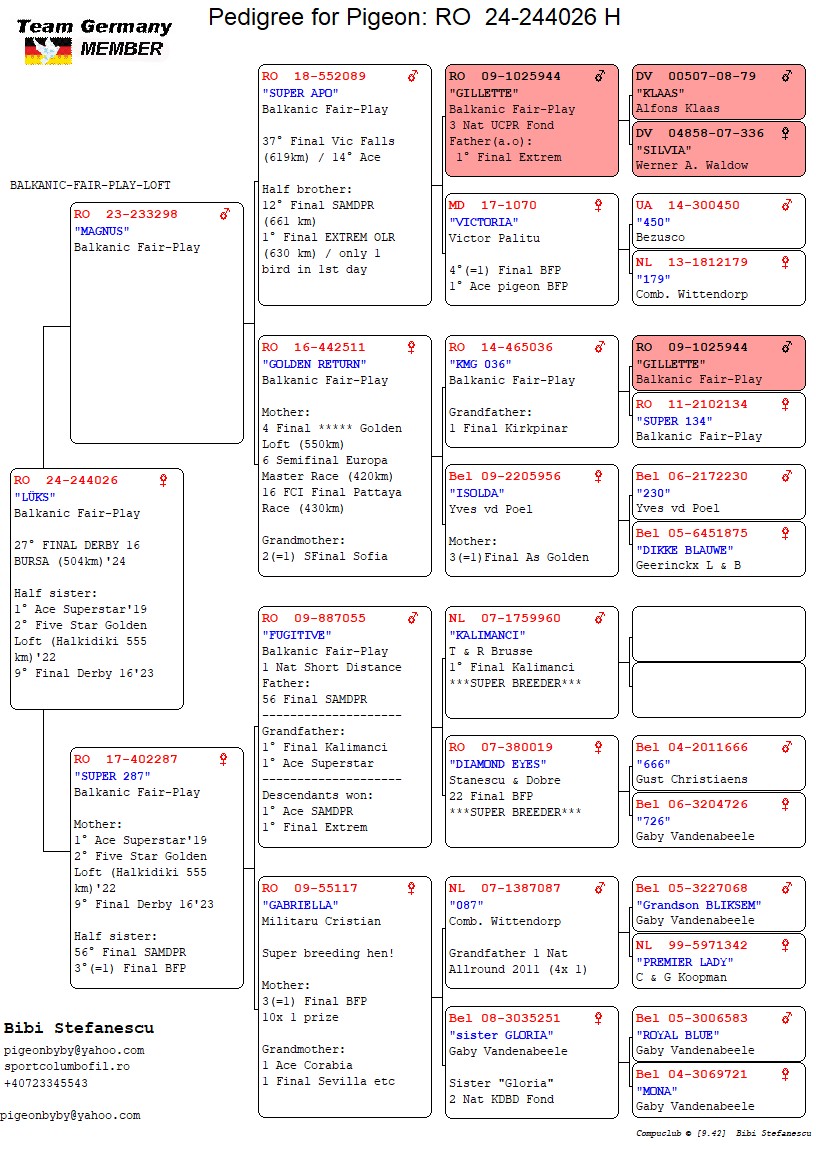The height and width of the screenshot is (1172, 816).
Task: Click ring number RO 09-55117
Action: click(309, 888)
